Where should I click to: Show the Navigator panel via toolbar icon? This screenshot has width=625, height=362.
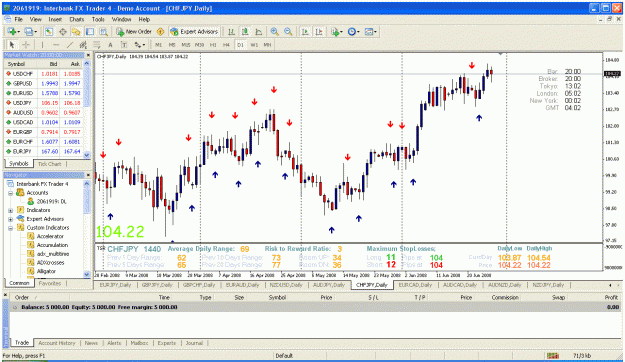coord(76,31)
